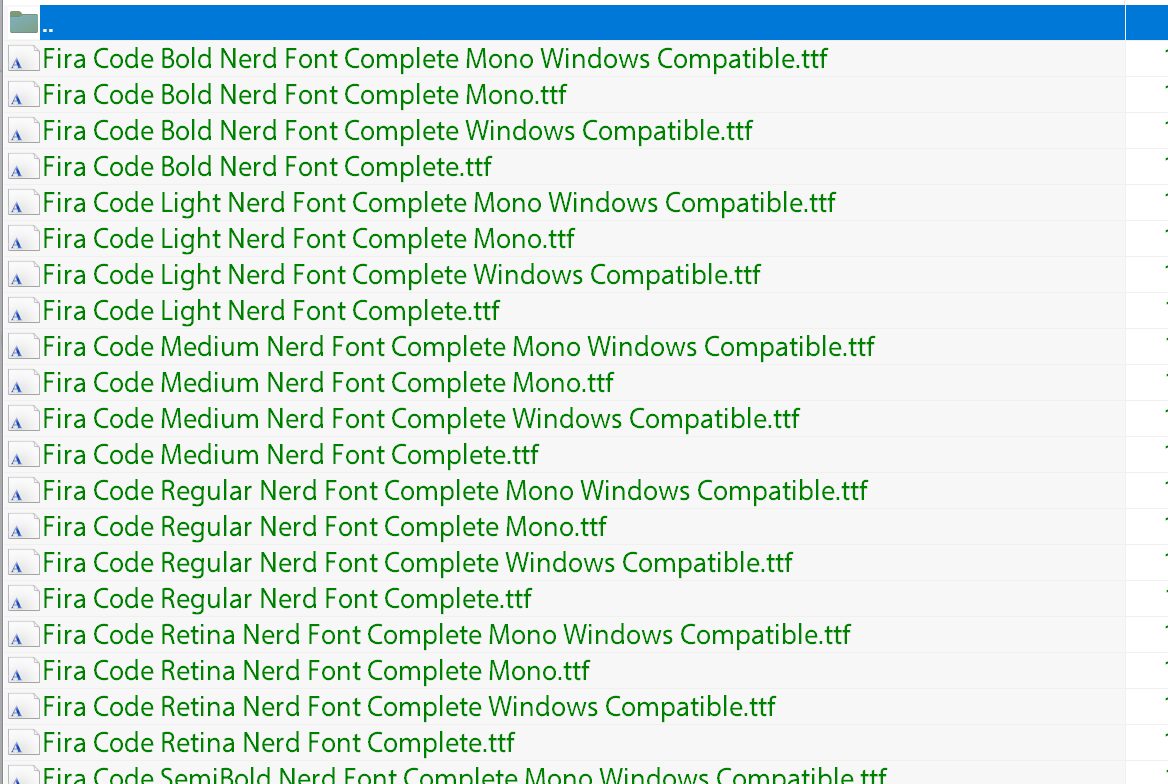Click font icon beside Bold Nerd Font Complete Mono.ttf
This screenshot has height=784, width=1168.
click(23, 95)
